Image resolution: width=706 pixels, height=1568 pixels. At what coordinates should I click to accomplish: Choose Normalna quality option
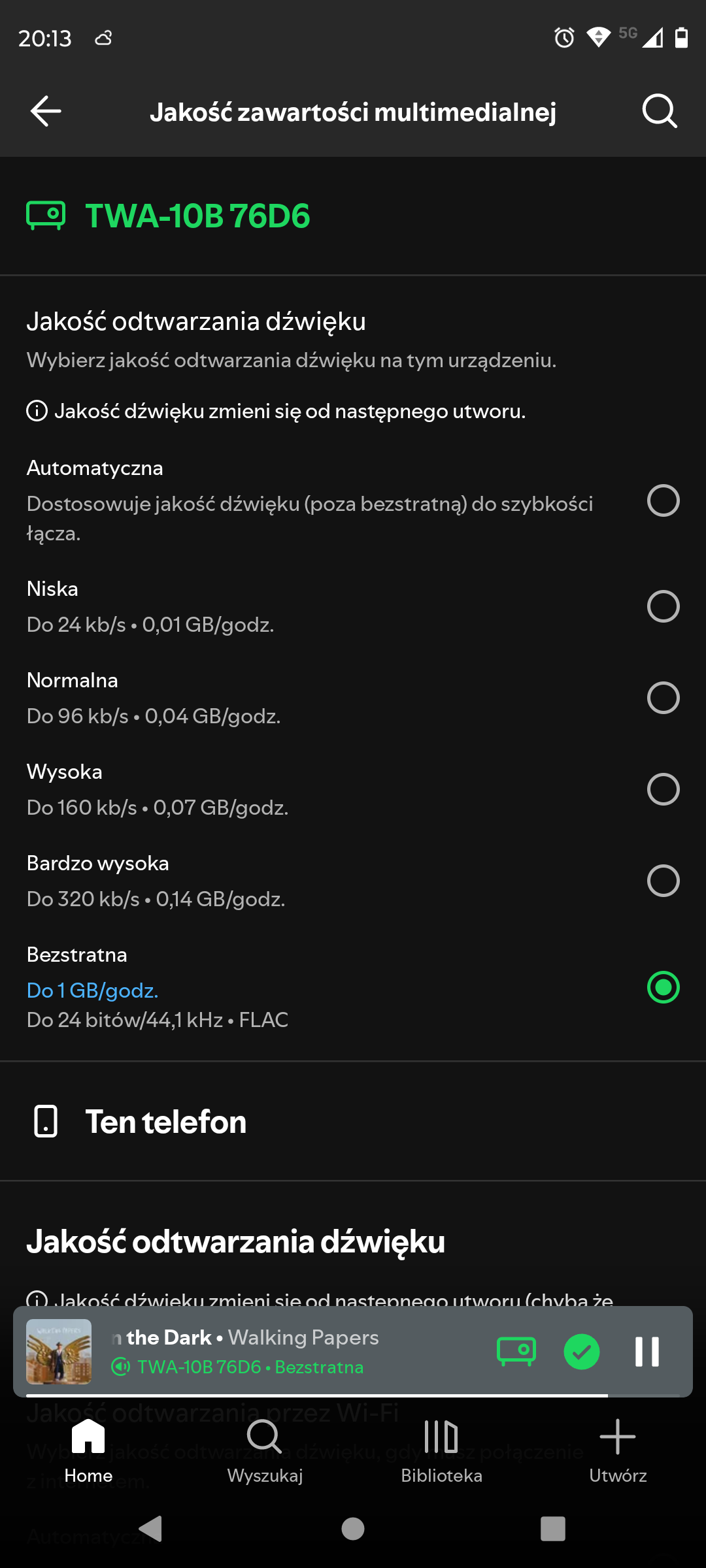coord(663,698)
